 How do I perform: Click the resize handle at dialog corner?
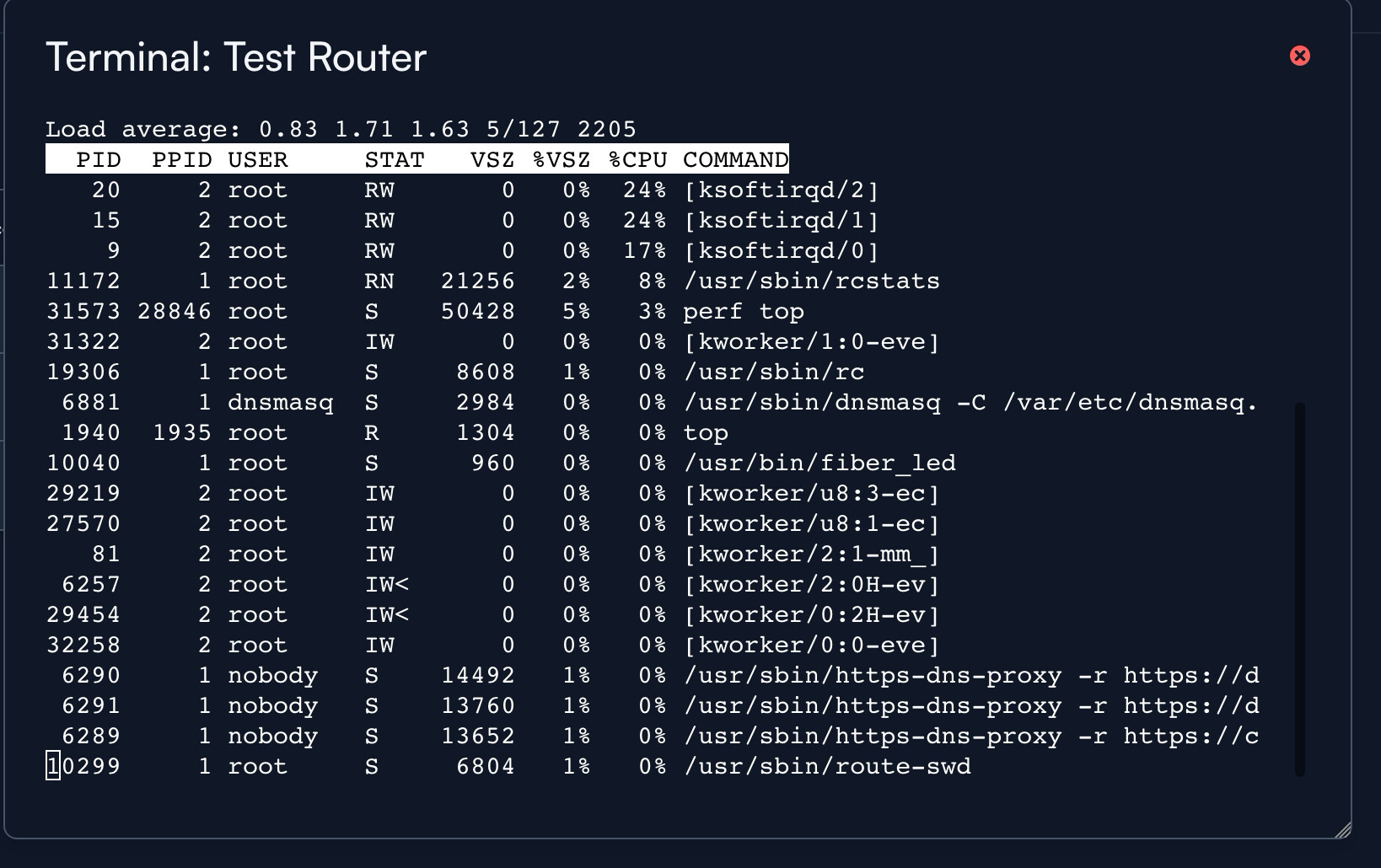pyautogui.click(x=1343, y=830)
